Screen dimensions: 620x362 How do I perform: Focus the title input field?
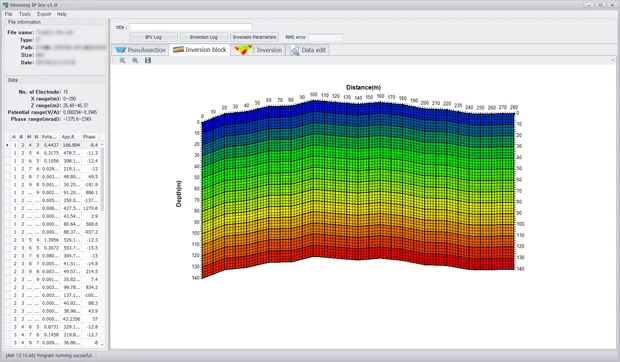[x=191, y=27]
